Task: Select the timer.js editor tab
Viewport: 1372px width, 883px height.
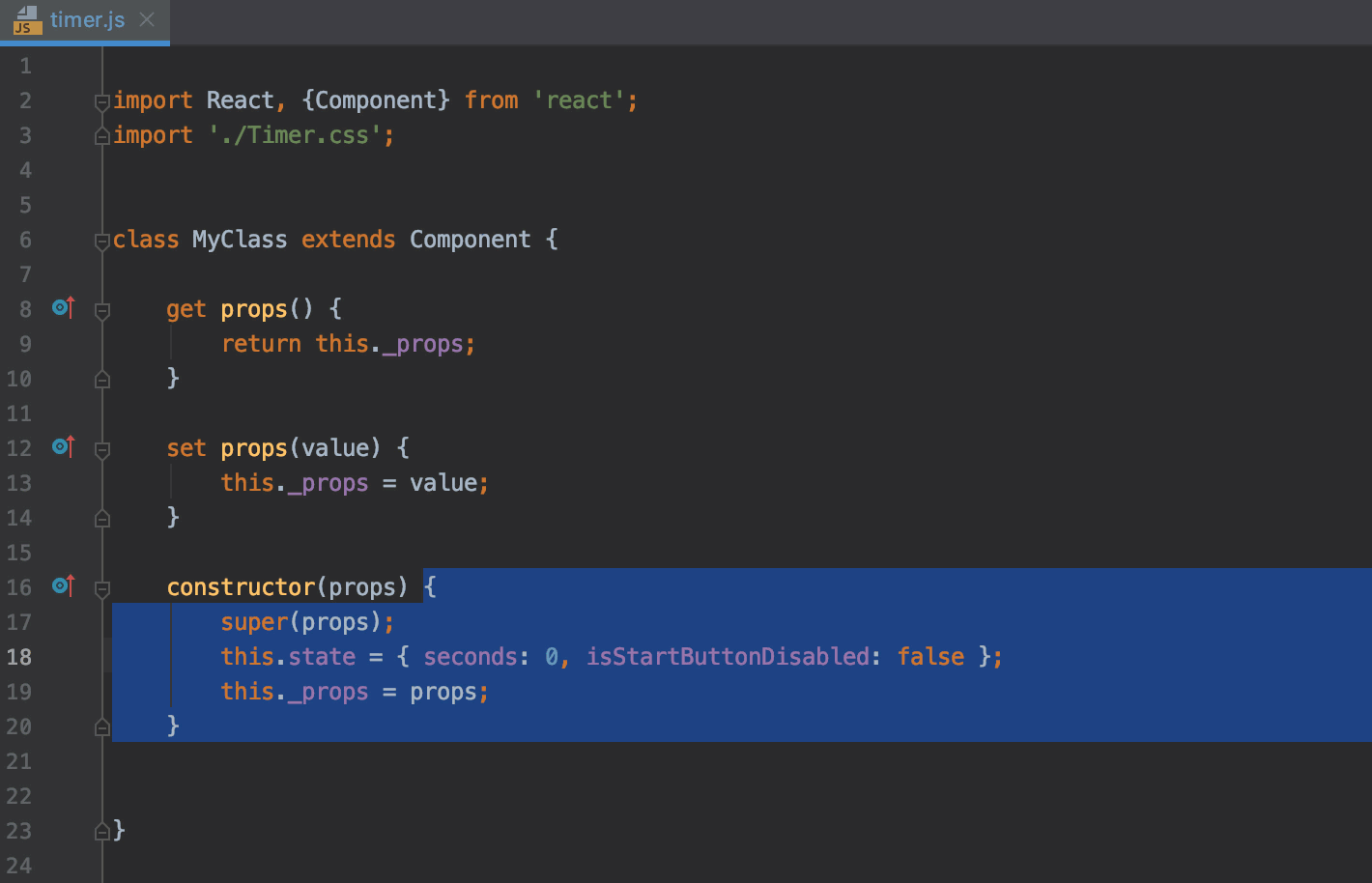Action: click(87, 19)
